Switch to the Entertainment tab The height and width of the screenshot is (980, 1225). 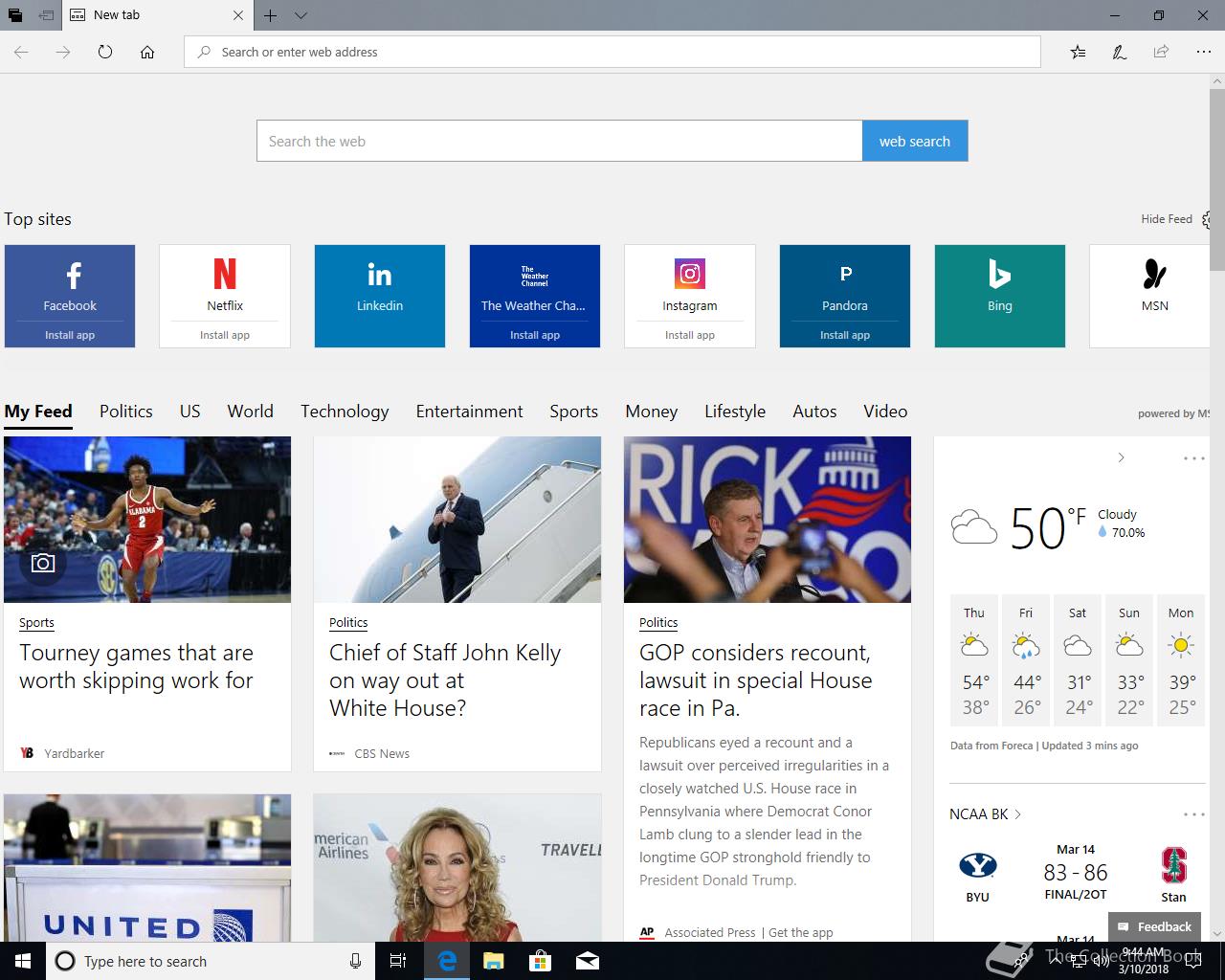[x=470, y=412]
